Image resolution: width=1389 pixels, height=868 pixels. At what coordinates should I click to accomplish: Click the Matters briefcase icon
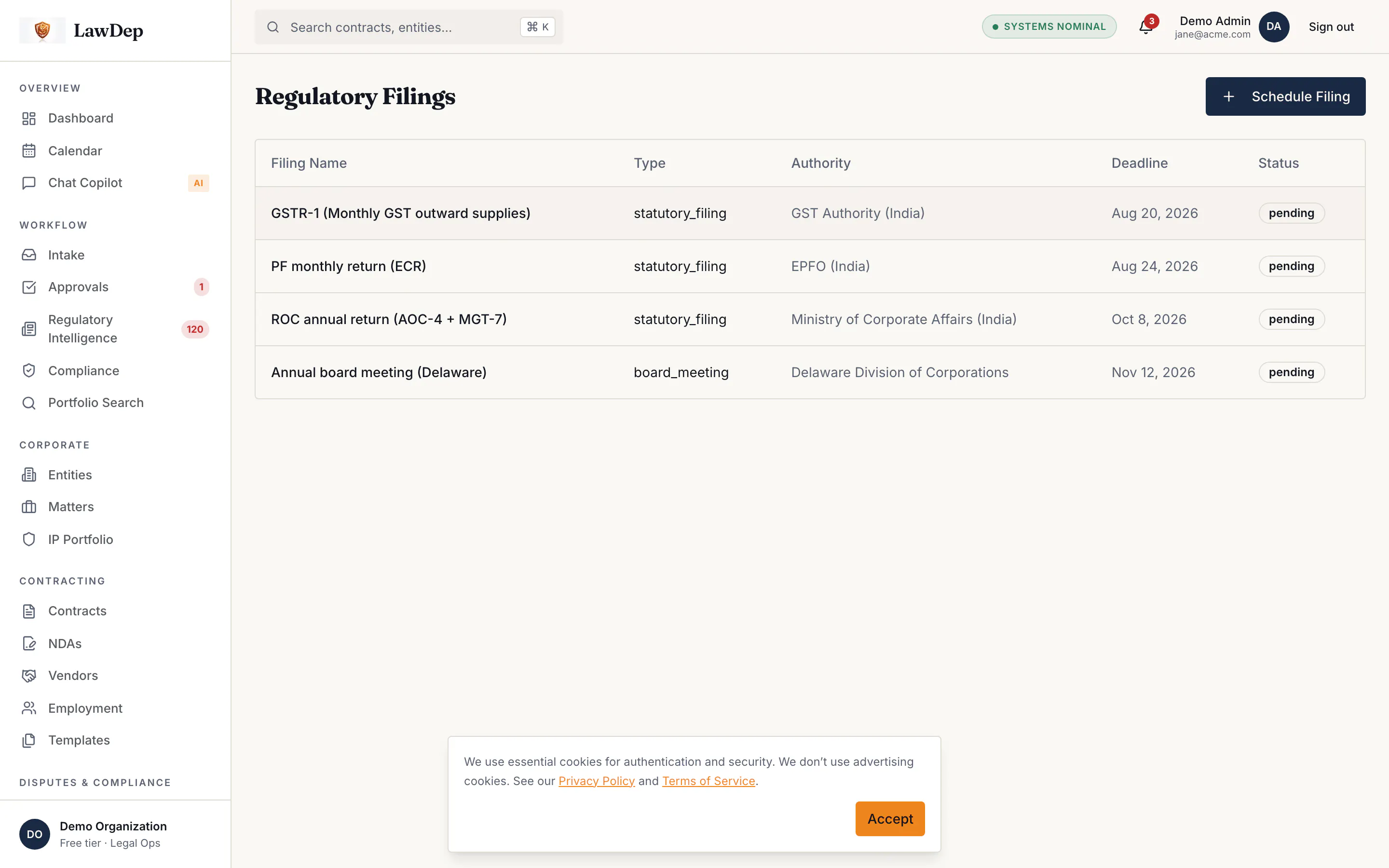click(x=29, y=507)
